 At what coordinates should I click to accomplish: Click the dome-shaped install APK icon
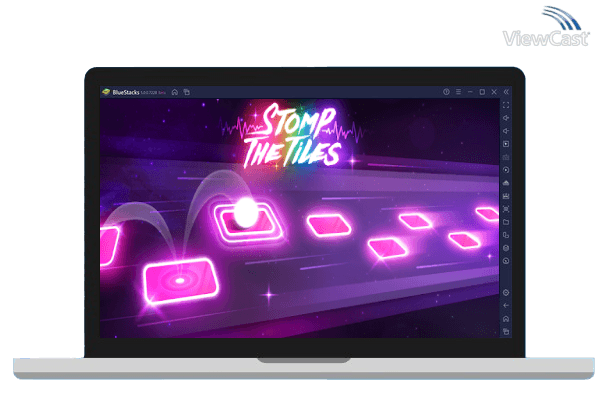pyautogui.click(x=506, y=183)
